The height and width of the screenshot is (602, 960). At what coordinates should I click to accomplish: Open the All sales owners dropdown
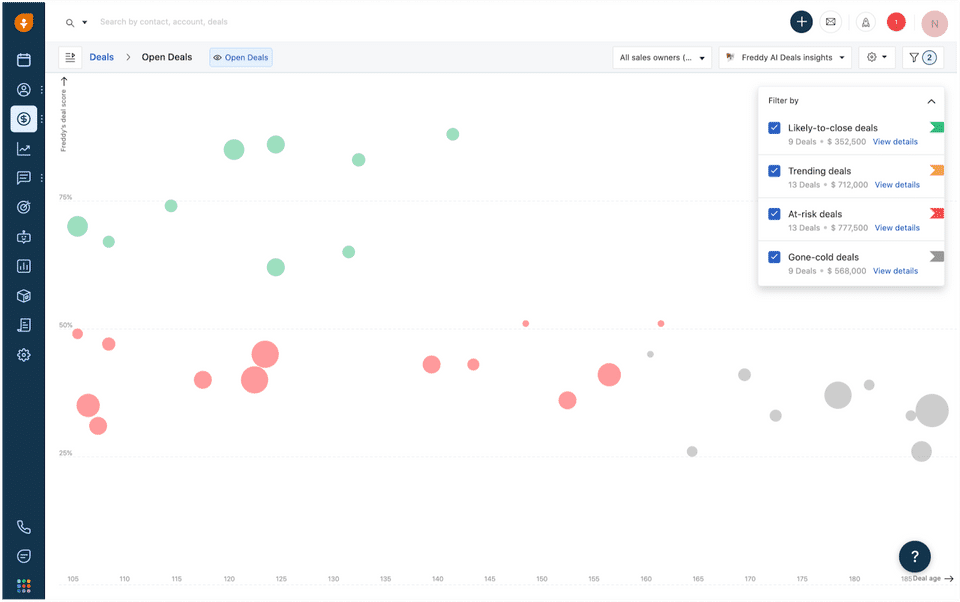[x=662, y=58]
